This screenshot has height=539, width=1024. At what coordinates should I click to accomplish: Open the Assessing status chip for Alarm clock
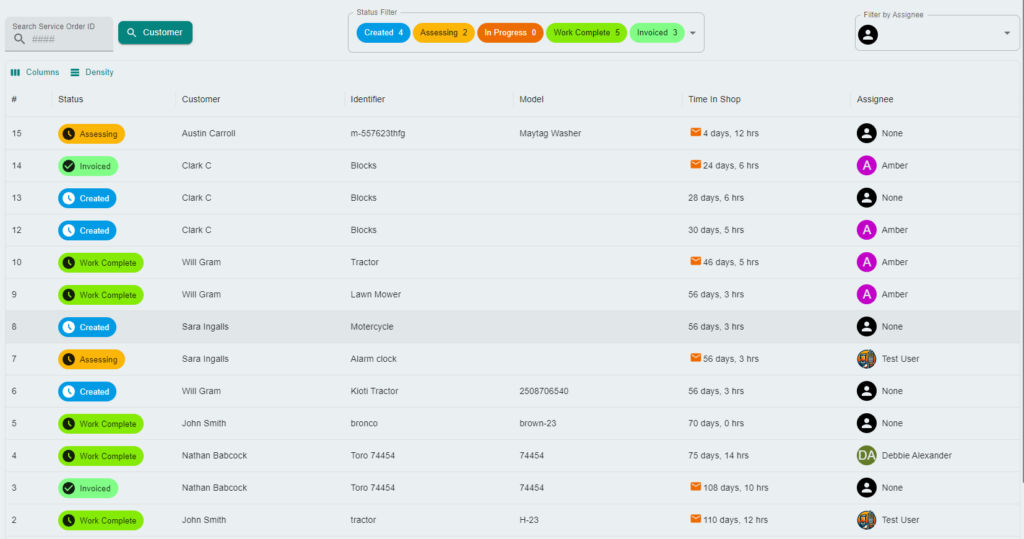point(91,359)
